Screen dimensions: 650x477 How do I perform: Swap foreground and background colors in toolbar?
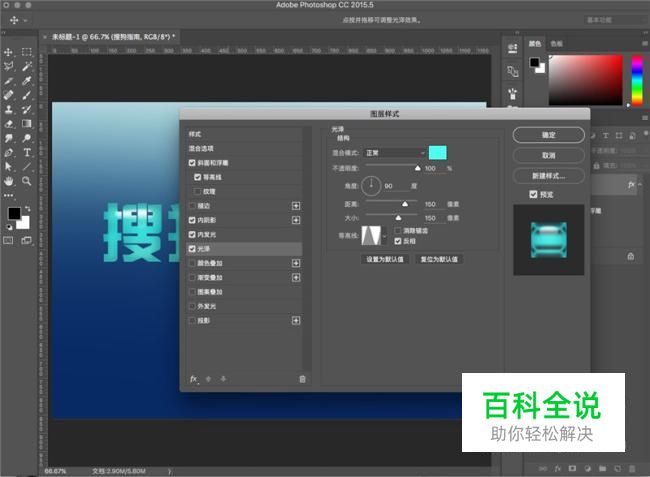[x=27, y=208]
